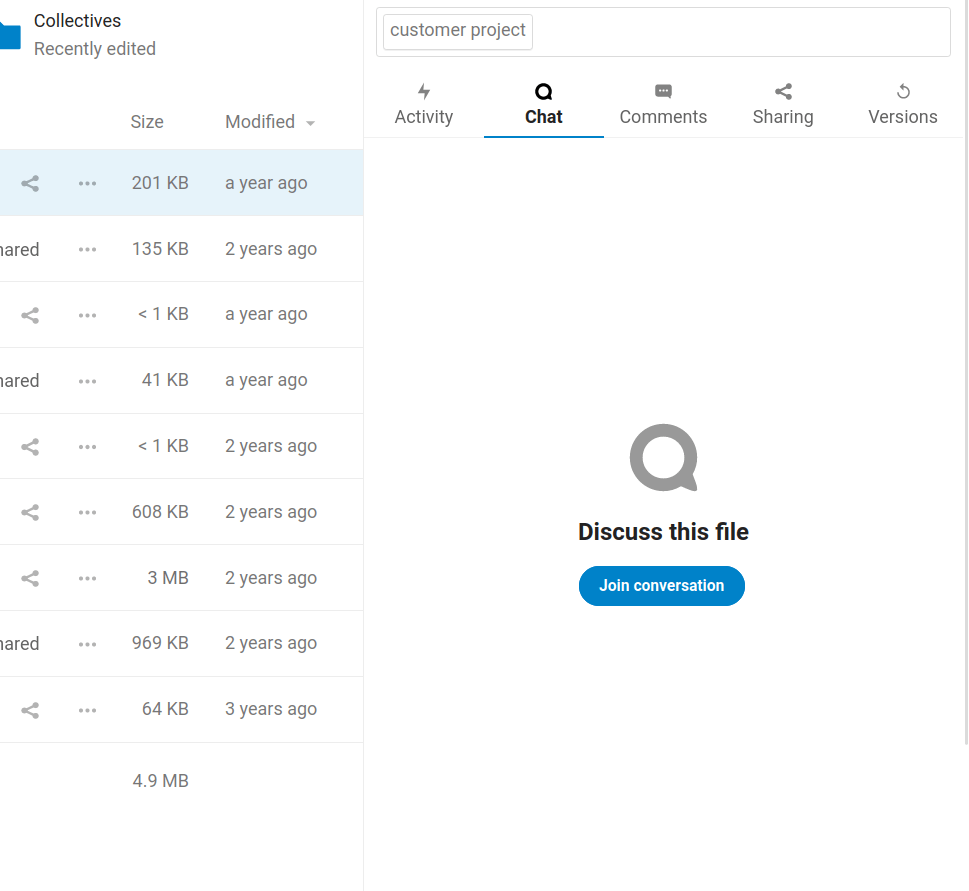Click the large Talk chat bubble icon
Image resolution: width=969 pixels, height=891 pixels.
coord(663,458)
